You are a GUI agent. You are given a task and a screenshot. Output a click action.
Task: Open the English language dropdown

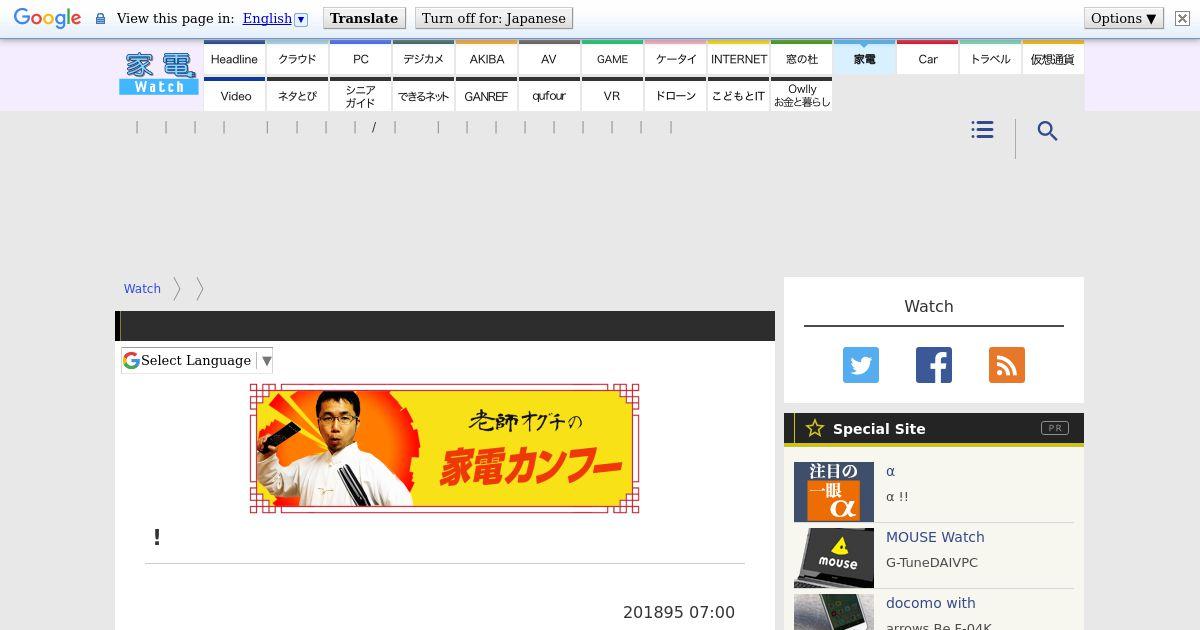tap(275, 19)
